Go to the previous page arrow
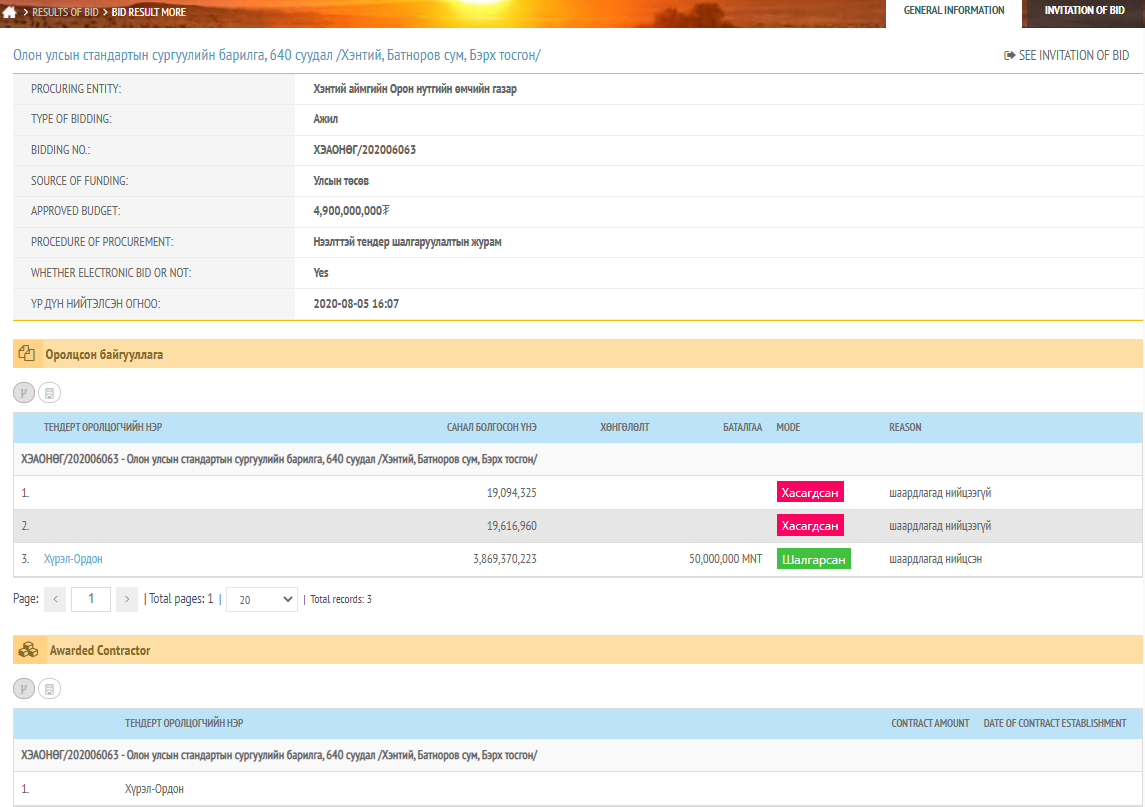Viewport: 1145px width, 807px height. pos(56,599)
